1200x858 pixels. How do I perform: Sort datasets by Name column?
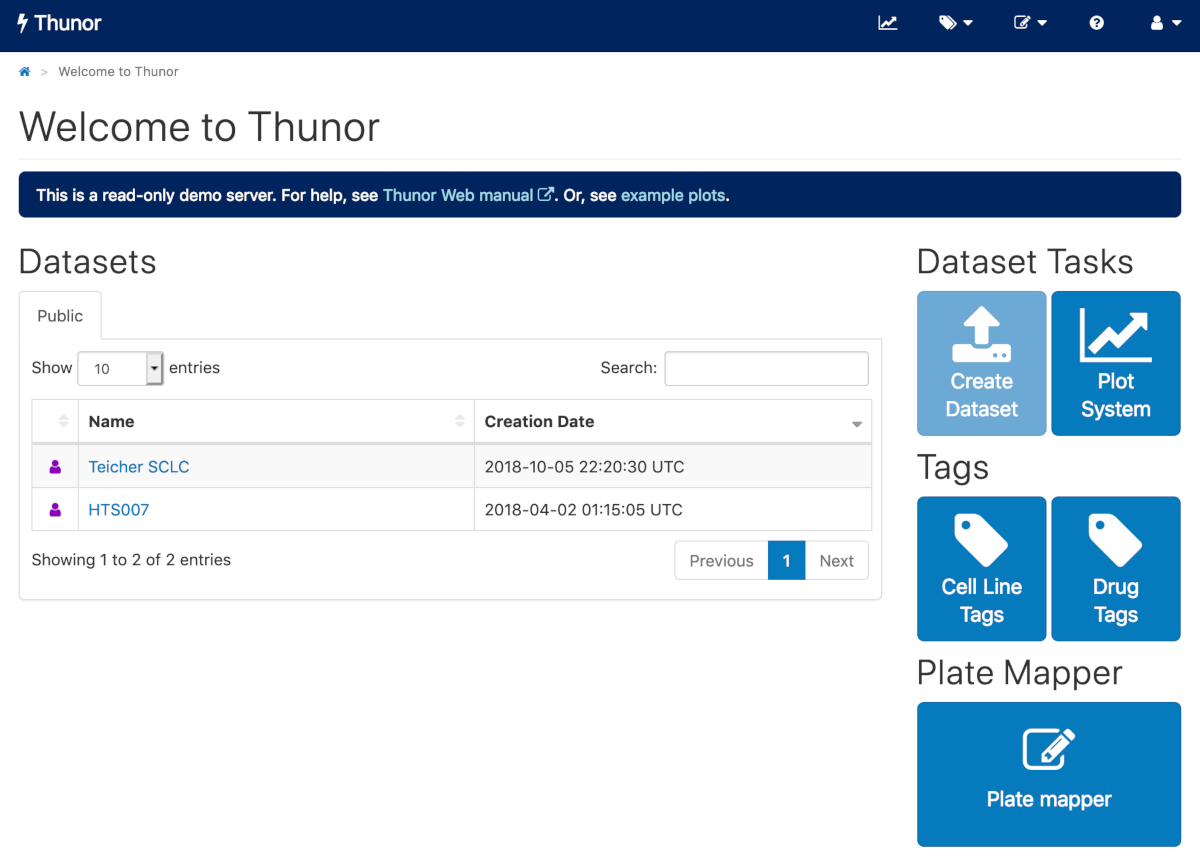tap(276, 422)
